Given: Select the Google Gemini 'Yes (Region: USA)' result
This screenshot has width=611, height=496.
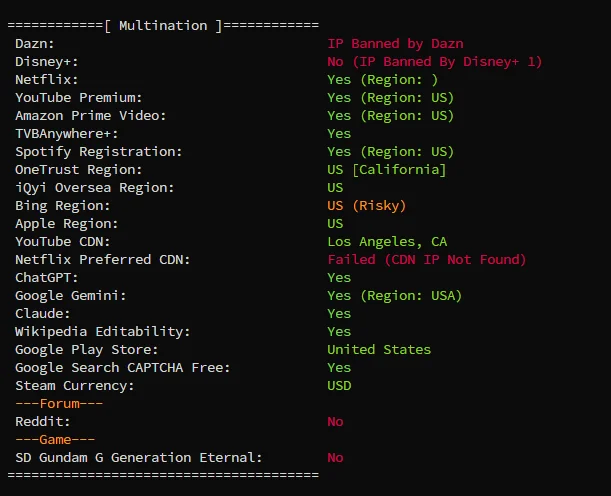Looking at the screenshot, I should click(394, 296).
